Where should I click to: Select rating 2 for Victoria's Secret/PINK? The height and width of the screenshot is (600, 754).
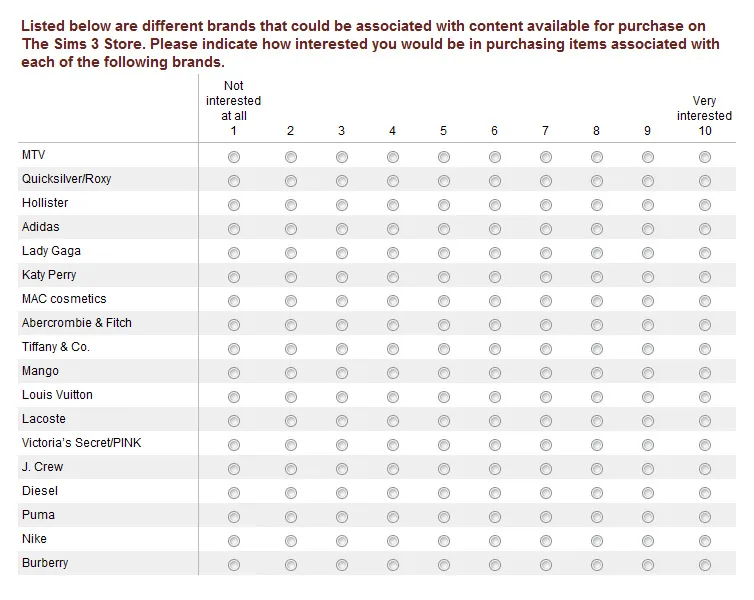point(291,445)
